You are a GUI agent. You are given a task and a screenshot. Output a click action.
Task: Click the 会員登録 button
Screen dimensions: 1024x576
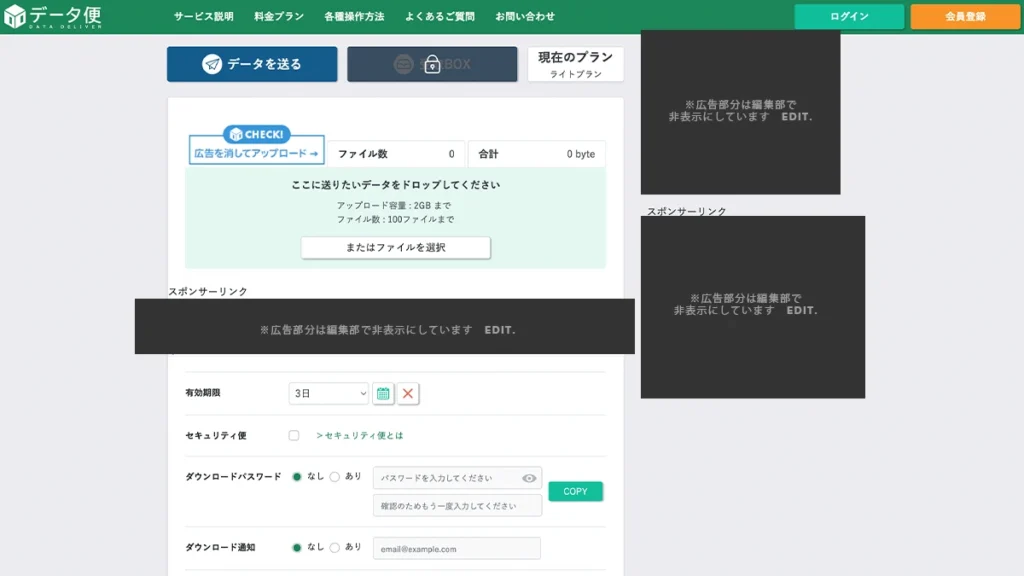[x=965, y=16]
